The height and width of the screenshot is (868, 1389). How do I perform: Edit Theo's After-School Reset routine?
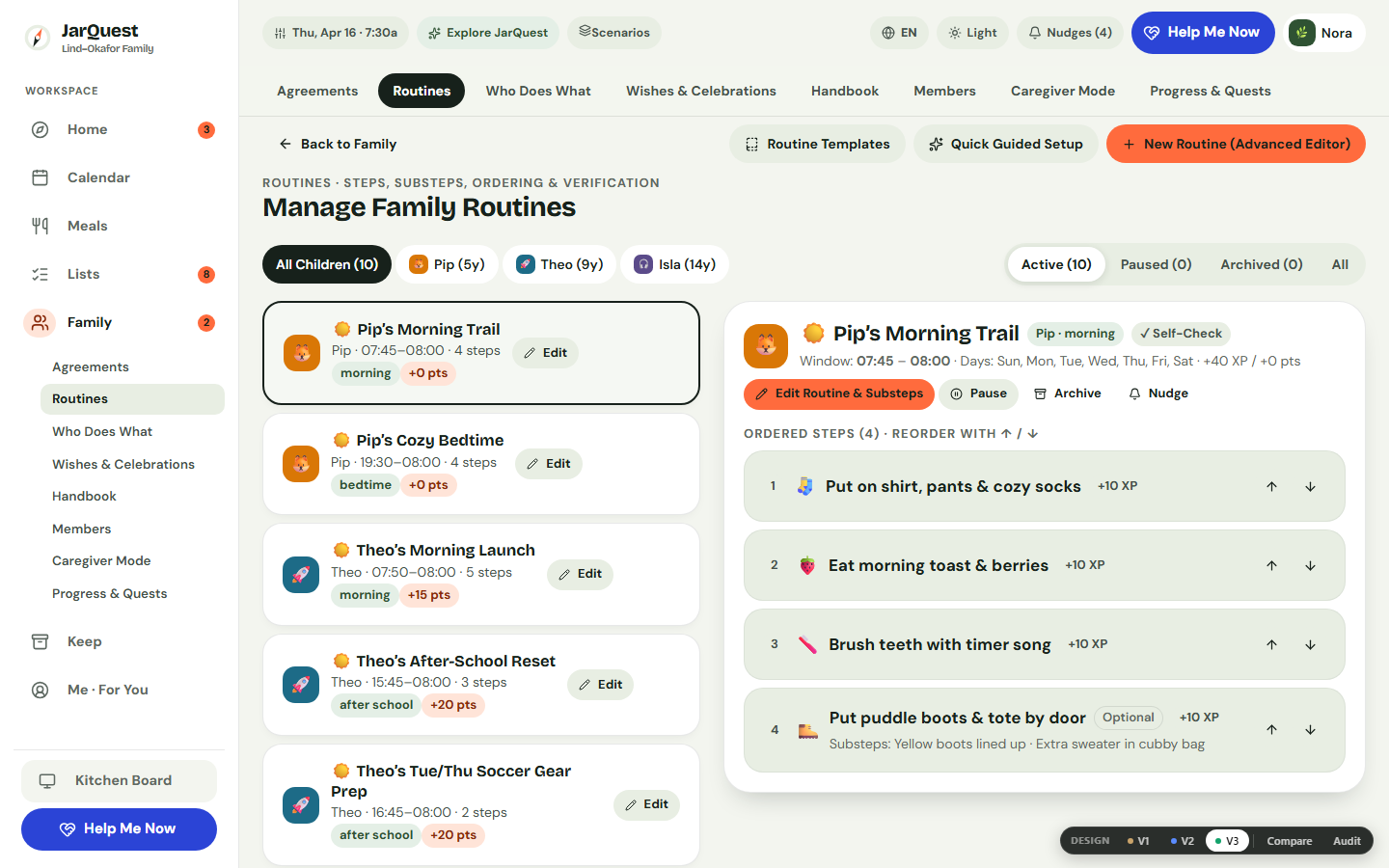click(600, 685)
